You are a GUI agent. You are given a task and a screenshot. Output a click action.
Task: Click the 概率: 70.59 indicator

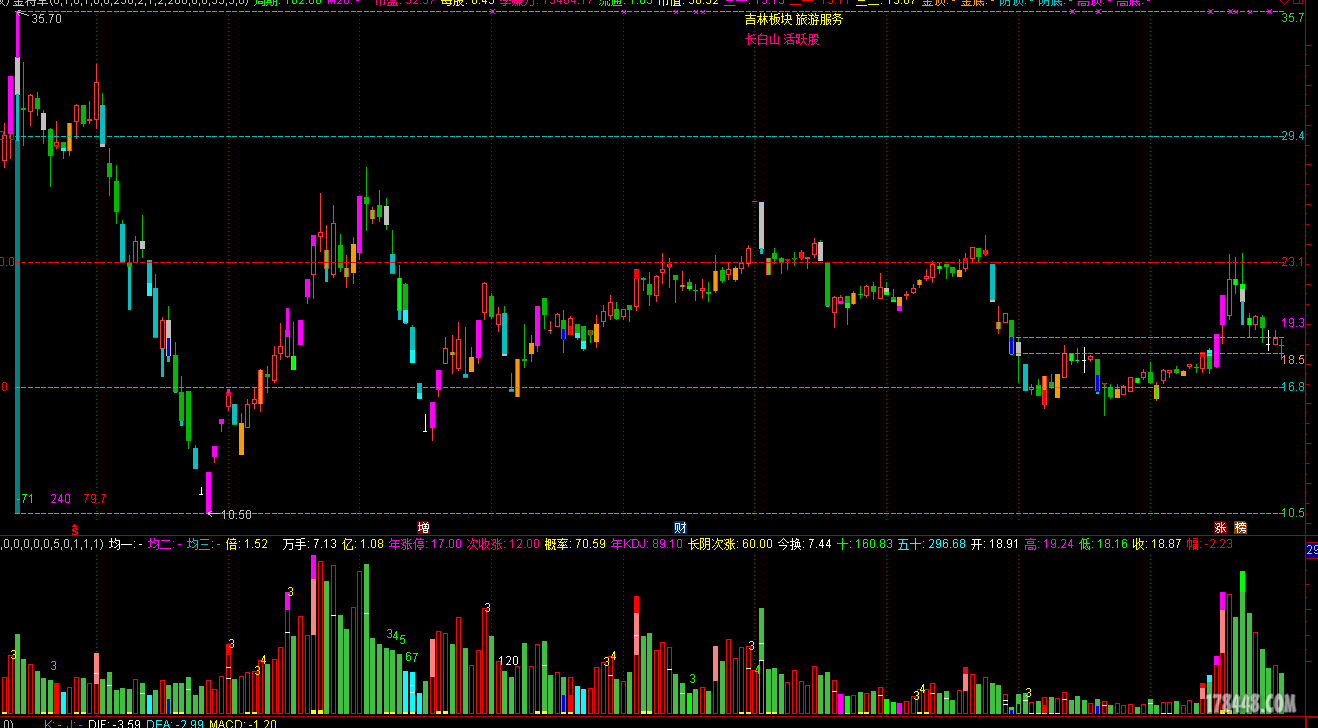[x=575, y=544]
